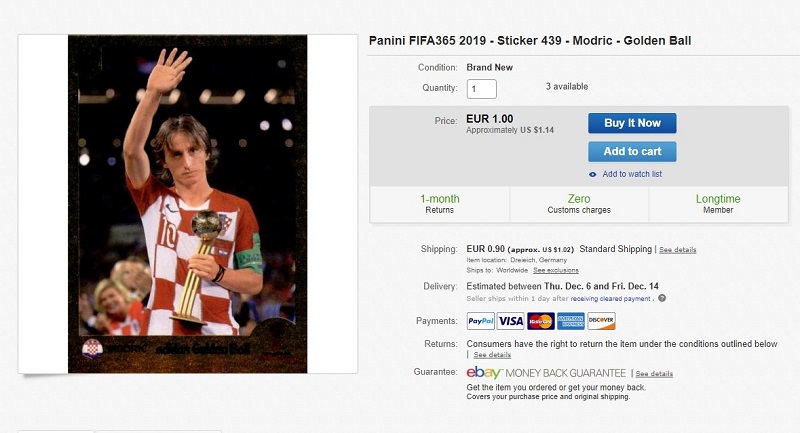Click the eye icon beside watch list
The height and width of the screenshot is (433, 800).
pyautogui.click(x=593, y=174)
